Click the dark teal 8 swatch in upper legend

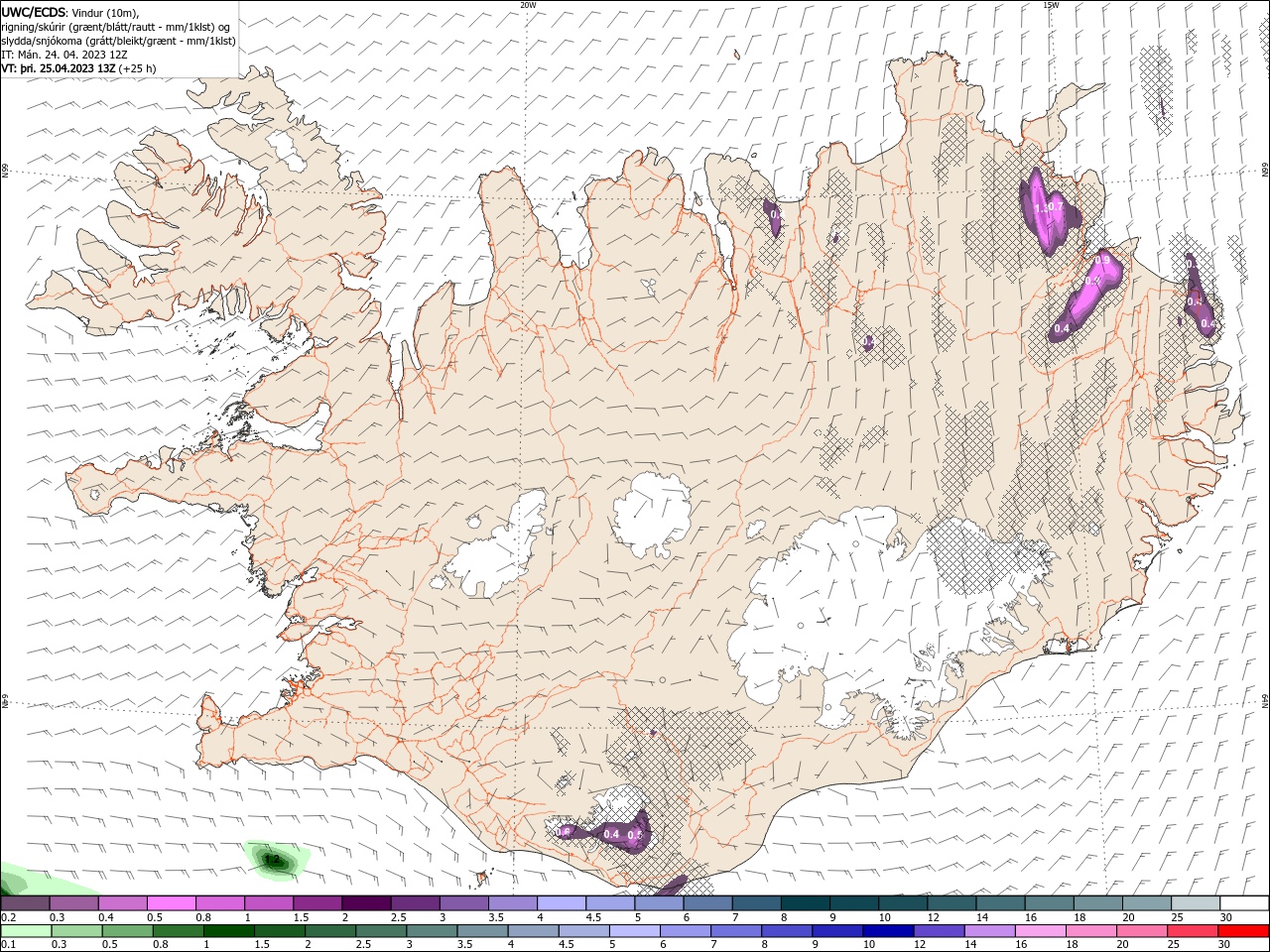[x=806, y=903]
